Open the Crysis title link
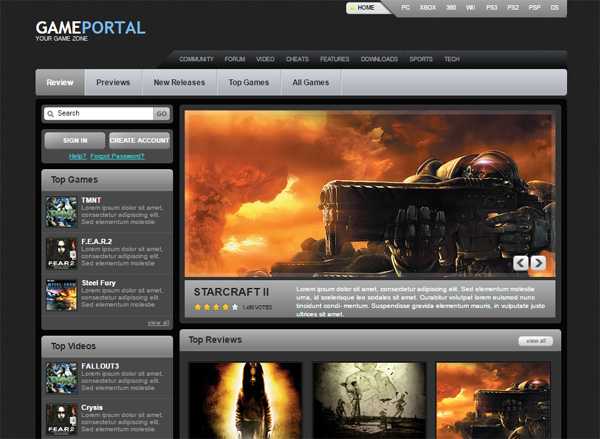The height and width of the screenshot is (439, 600). point(92,408)
